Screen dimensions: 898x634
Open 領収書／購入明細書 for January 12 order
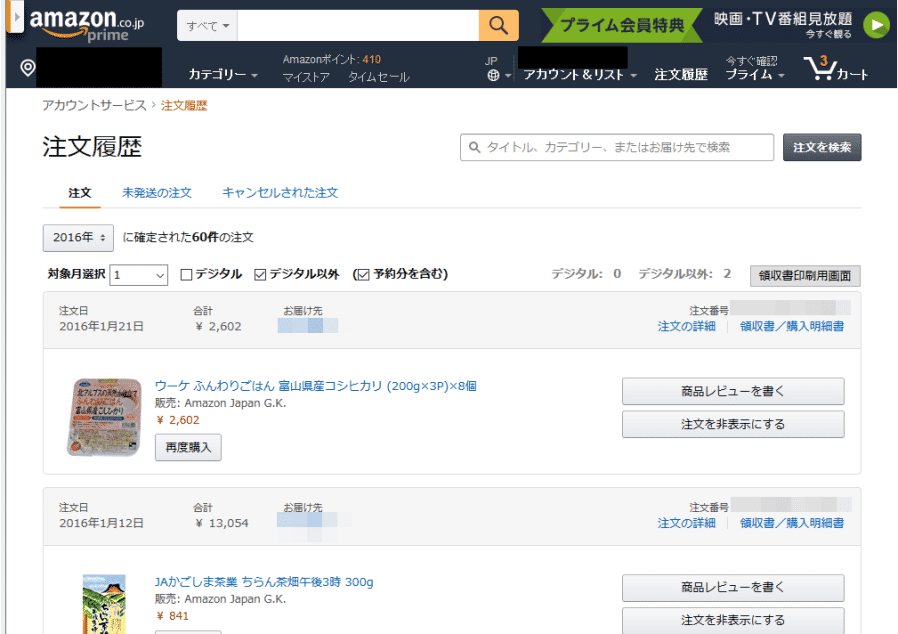791,523
